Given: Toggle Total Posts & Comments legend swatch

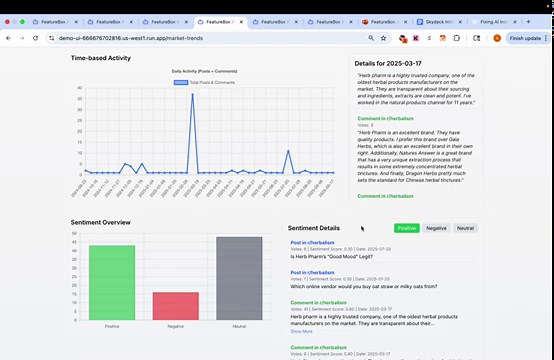Looking at the screenshot, I should coord(181,82).
